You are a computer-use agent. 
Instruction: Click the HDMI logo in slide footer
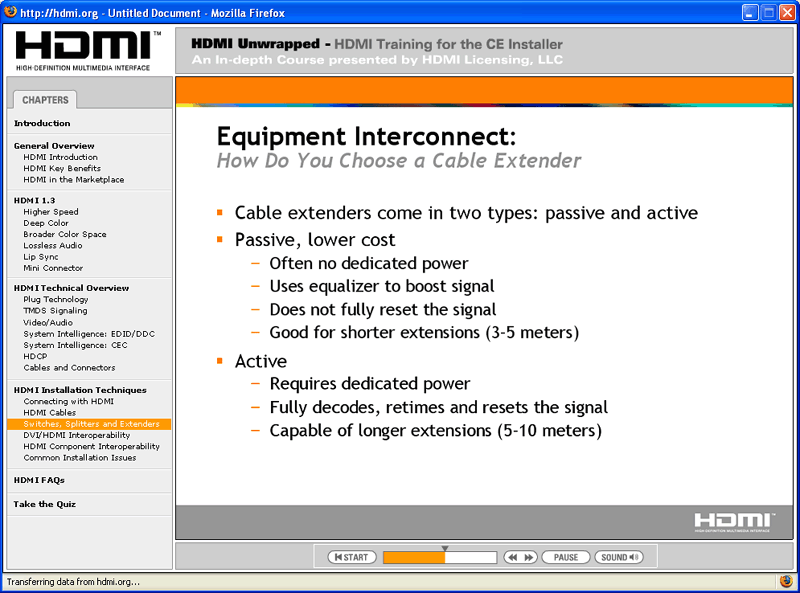[x=734, y=522]
